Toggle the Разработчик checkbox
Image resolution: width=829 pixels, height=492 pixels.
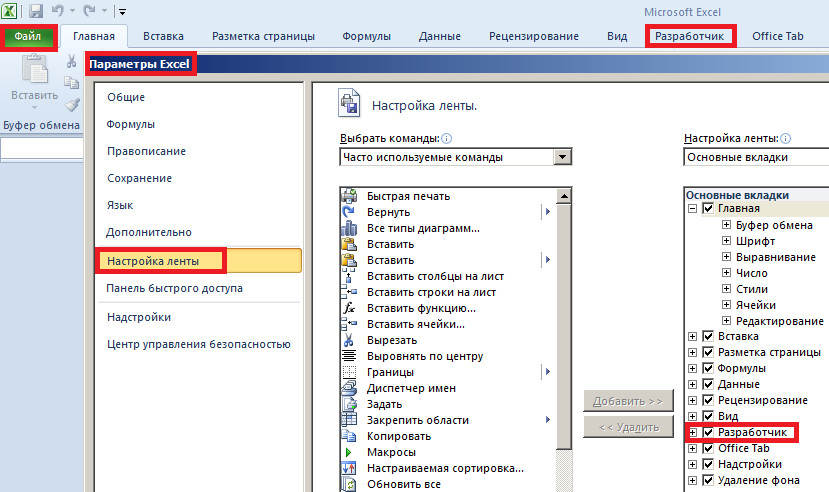(708, 432)
